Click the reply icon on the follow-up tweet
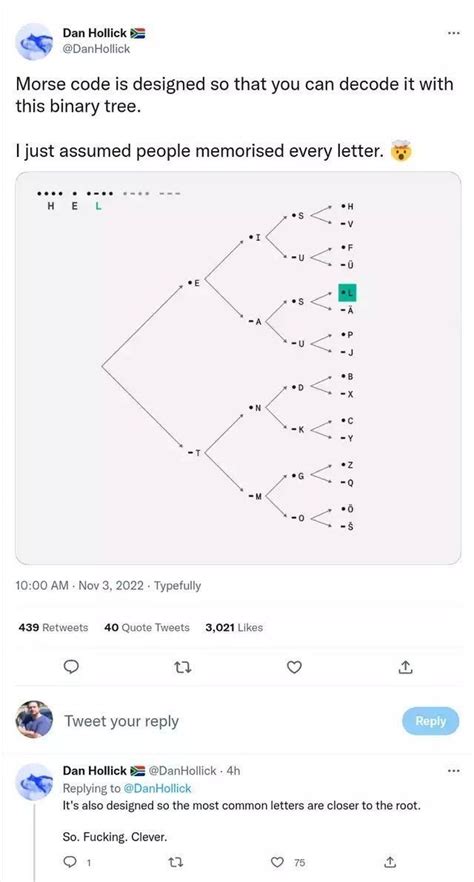The image size is (474, 882). coord(71,862)
